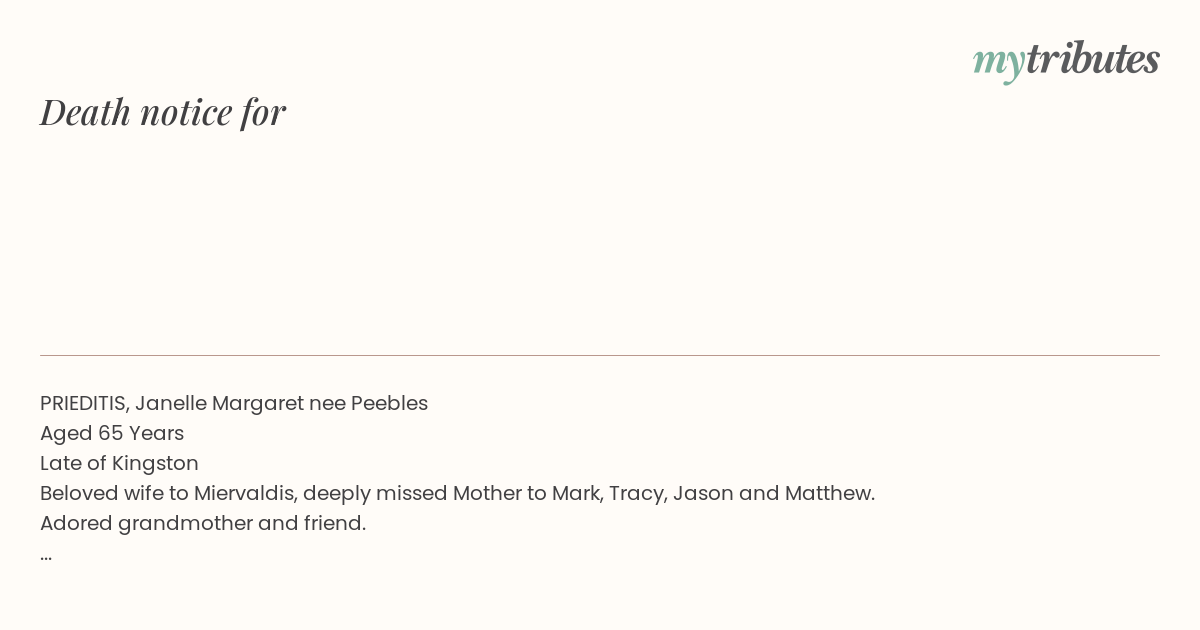Click the "Aged 65 Years" line
The width and height of the screenshot is (1200, 630).
tap(112, 434)
